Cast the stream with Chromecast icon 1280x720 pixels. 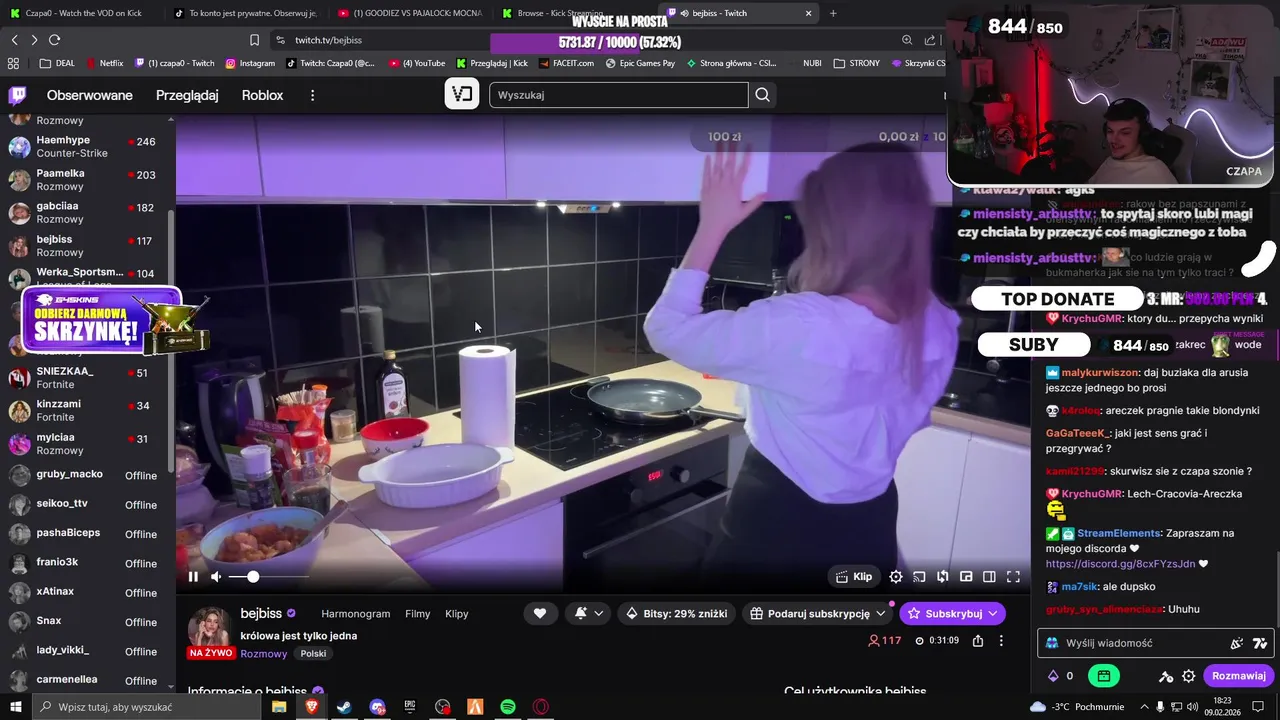pos(919,576)
